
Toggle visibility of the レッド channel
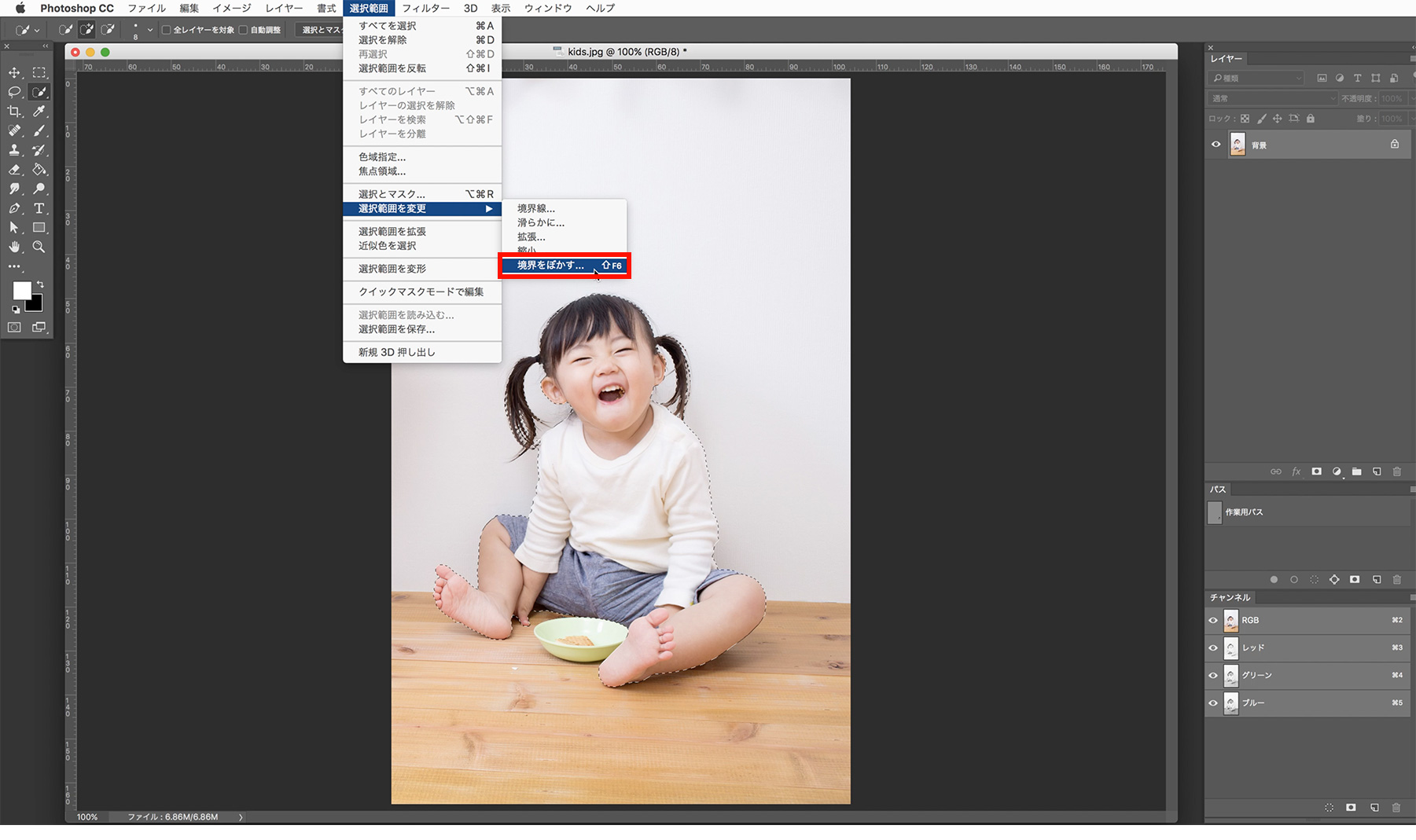(x=1213, y=647)
